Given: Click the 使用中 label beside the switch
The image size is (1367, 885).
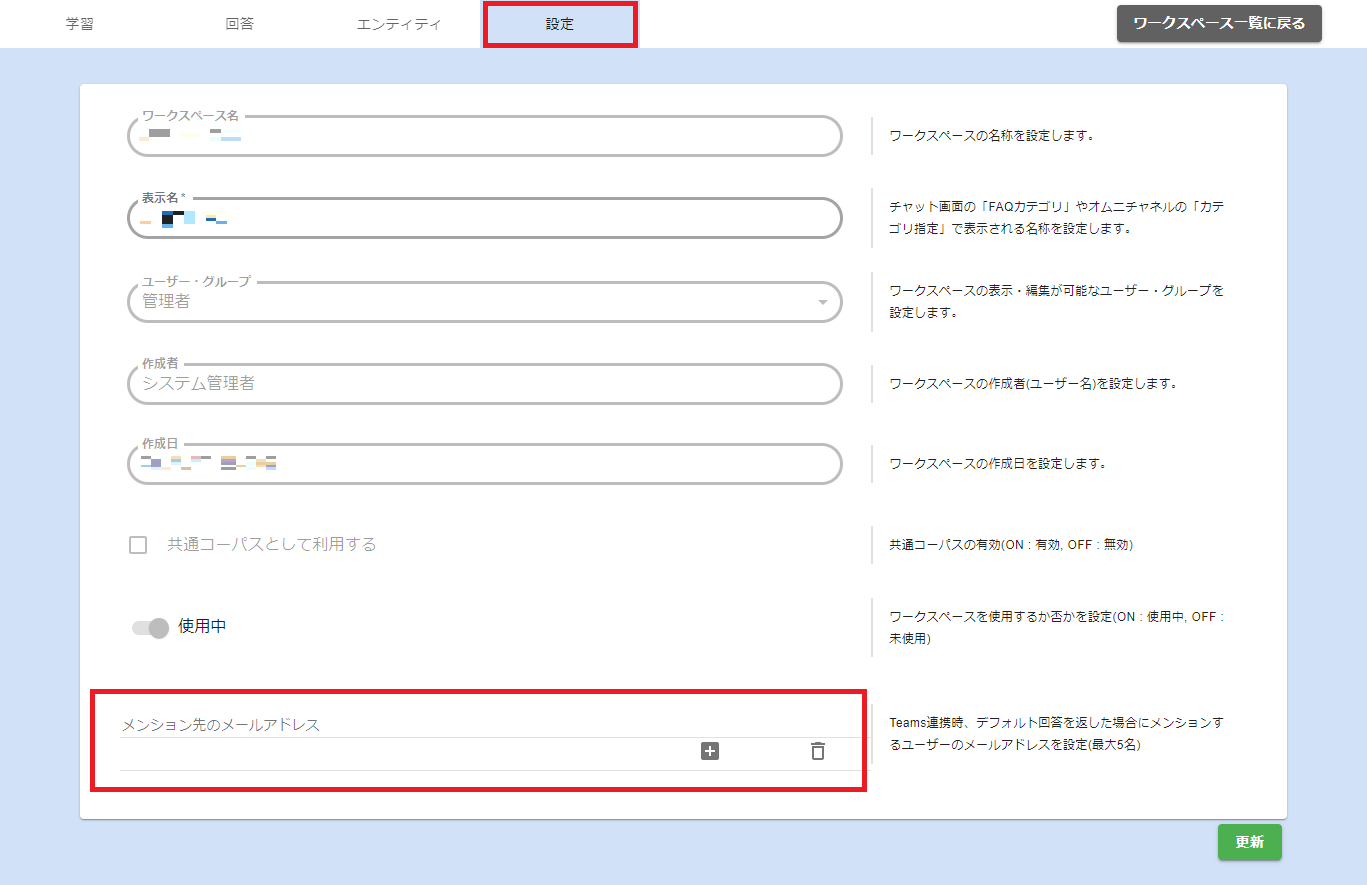Looking at the screenshot, I should [202, 627].
